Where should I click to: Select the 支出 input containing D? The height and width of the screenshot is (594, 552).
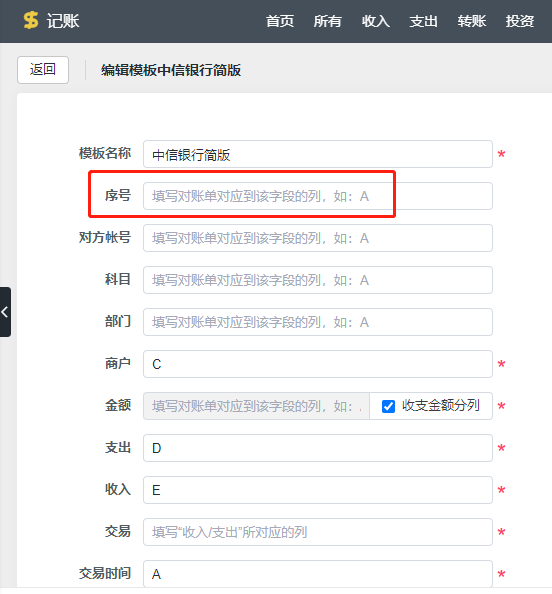(x=318, y=448)
